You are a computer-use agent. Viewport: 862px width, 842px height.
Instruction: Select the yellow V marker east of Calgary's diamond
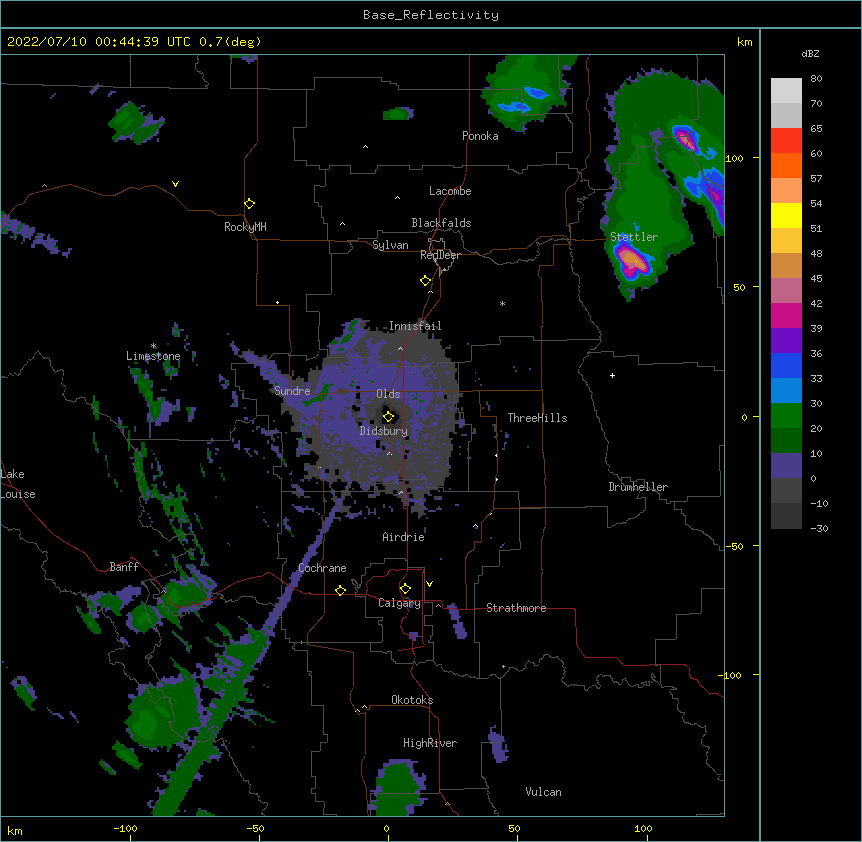coord(429,584)
